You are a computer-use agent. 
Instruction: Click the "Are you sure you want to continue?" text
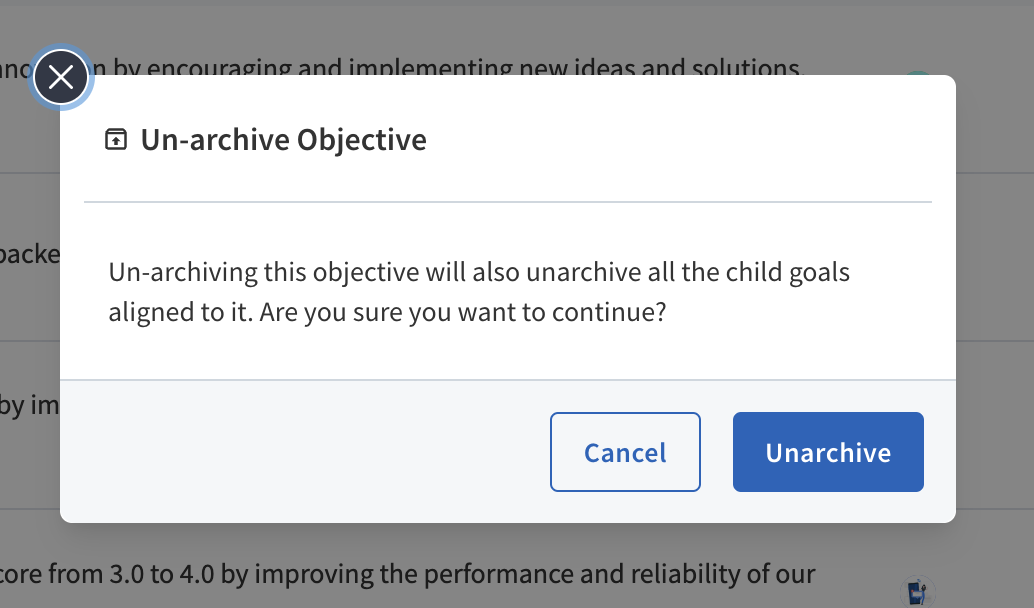point(462,311)
